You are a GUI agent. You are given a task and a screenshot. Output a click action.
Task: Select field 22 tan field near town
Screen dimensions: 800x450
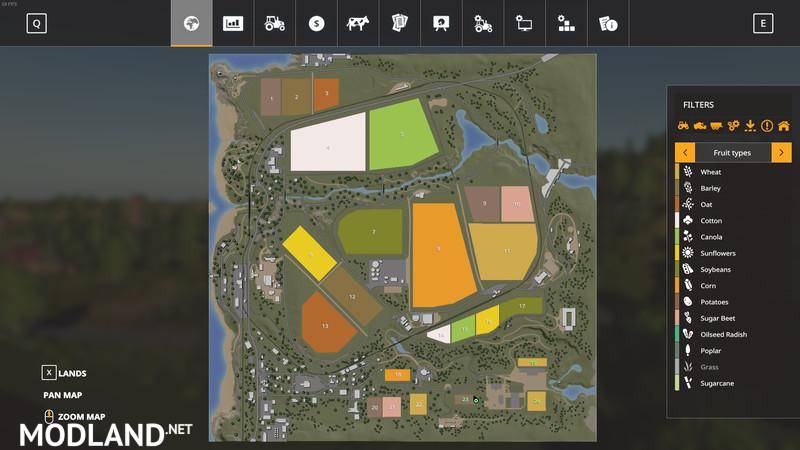point(418,404)
